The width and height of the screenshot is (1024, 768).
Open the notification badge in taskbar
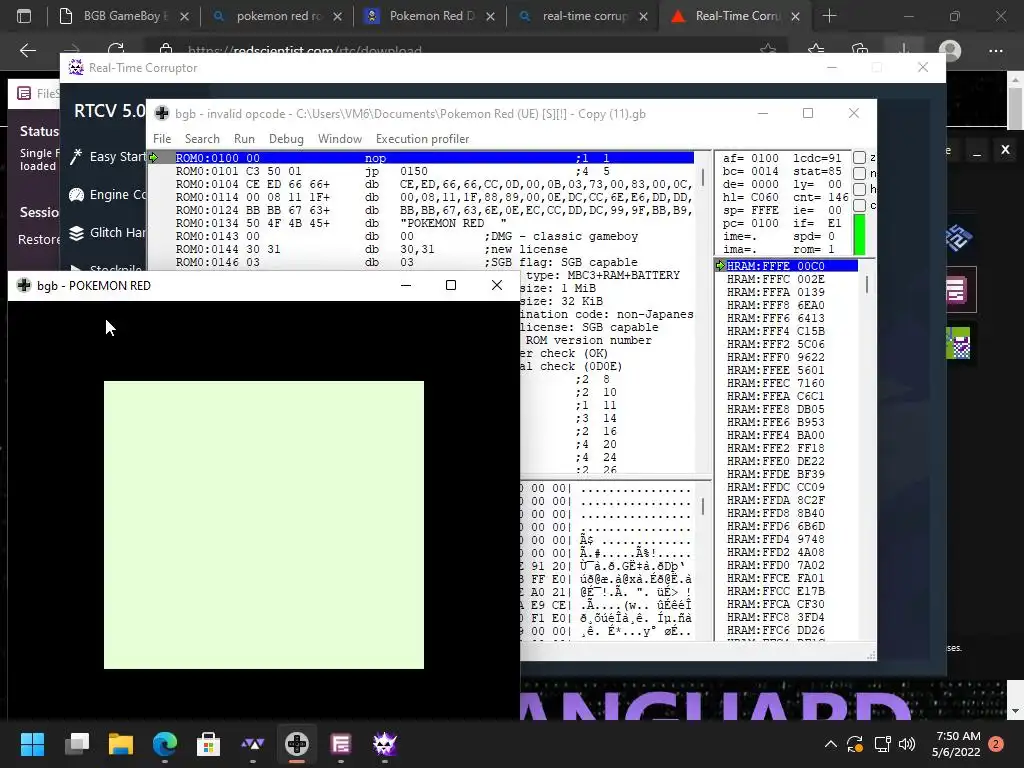click(996, 744)
